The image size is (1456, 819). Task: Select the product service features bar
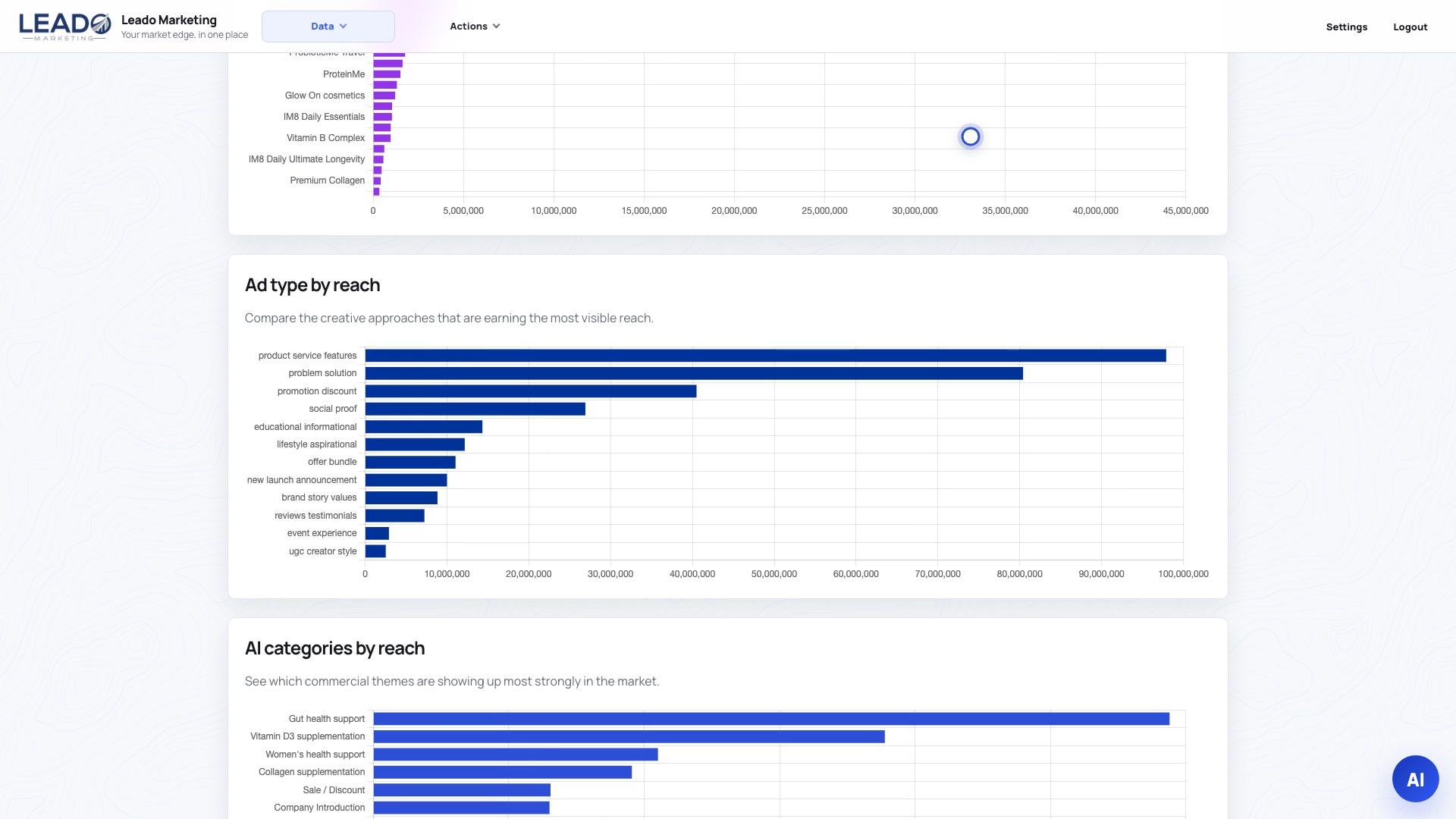click(765, 356)
